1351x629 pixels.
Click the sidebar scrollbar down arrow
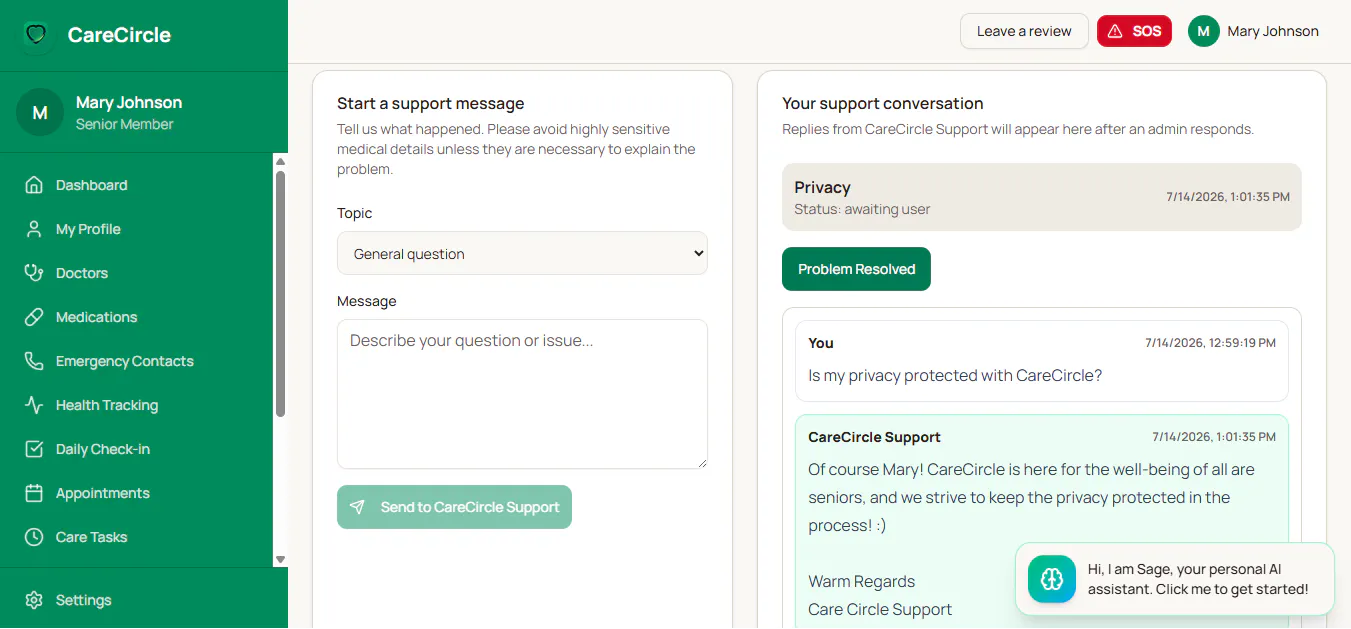[280, 560]
